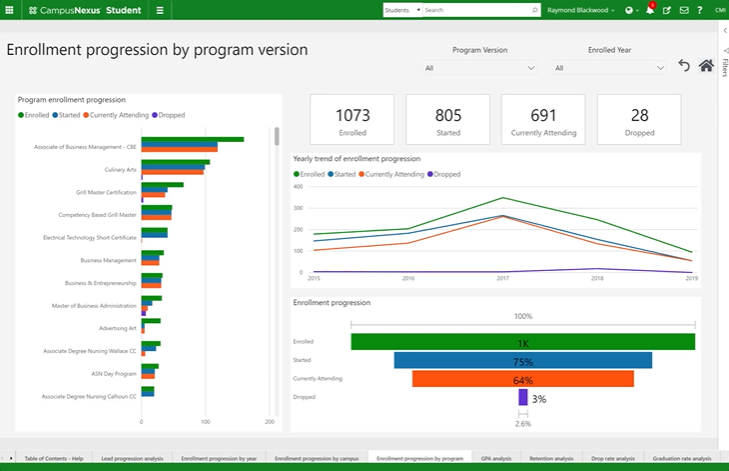
Task: Open the globe language menu
Action: 629,10
